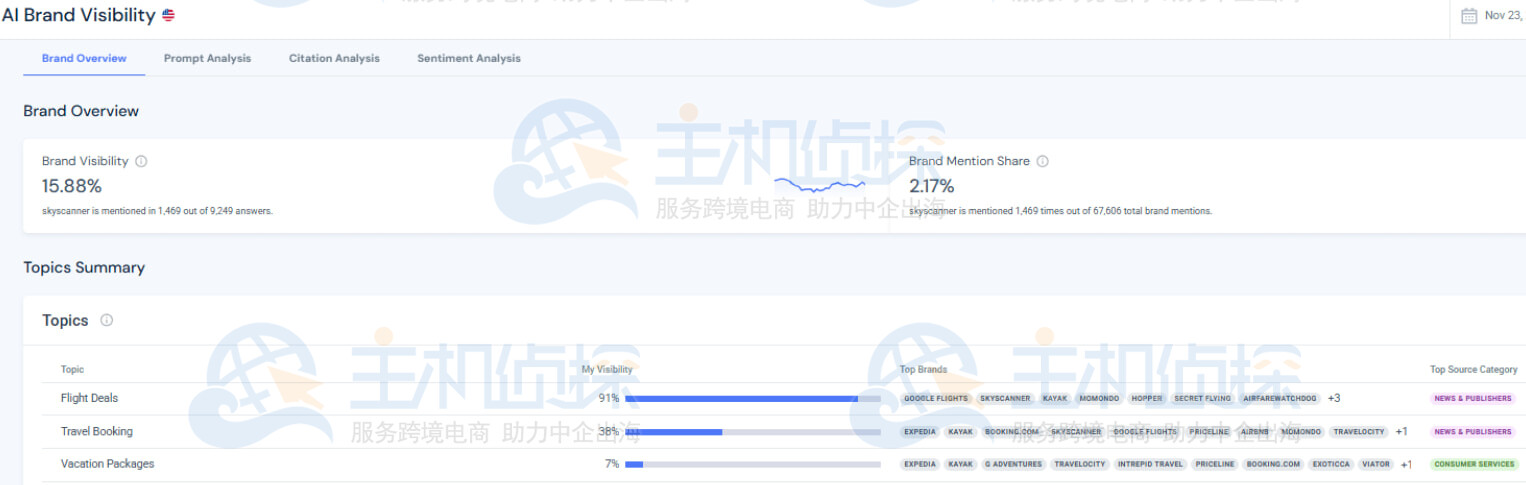
Task: Click the Top Brands column header
Action: pyautogui.click(x=923, y=369)
